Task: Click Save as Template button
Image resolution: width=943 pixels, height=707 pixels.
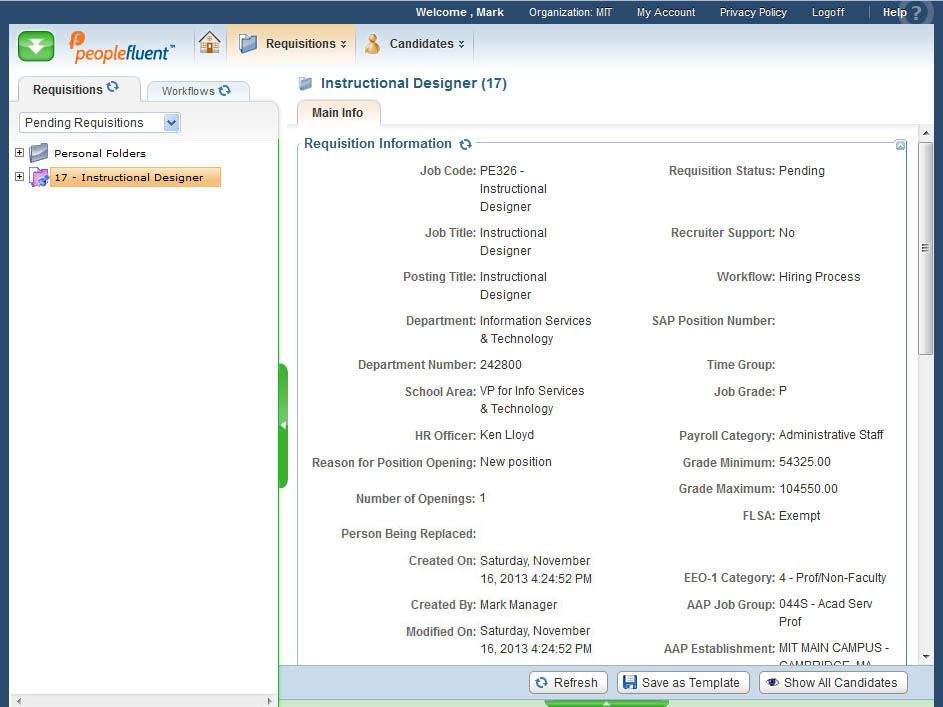Action: 681,683
